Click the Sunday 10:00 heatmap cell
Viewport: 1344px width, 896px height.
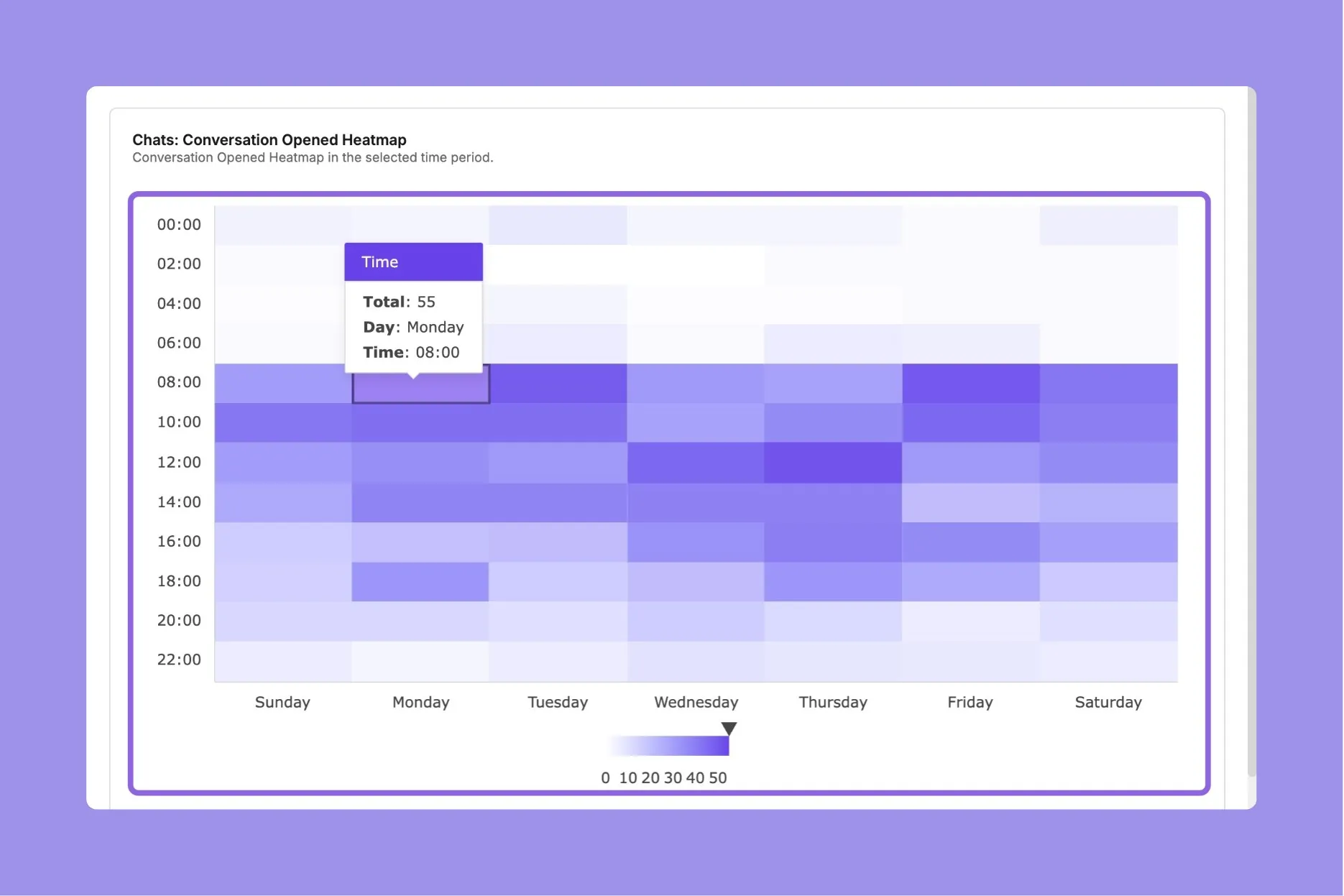pyautogui.click(x=283, y=422)
